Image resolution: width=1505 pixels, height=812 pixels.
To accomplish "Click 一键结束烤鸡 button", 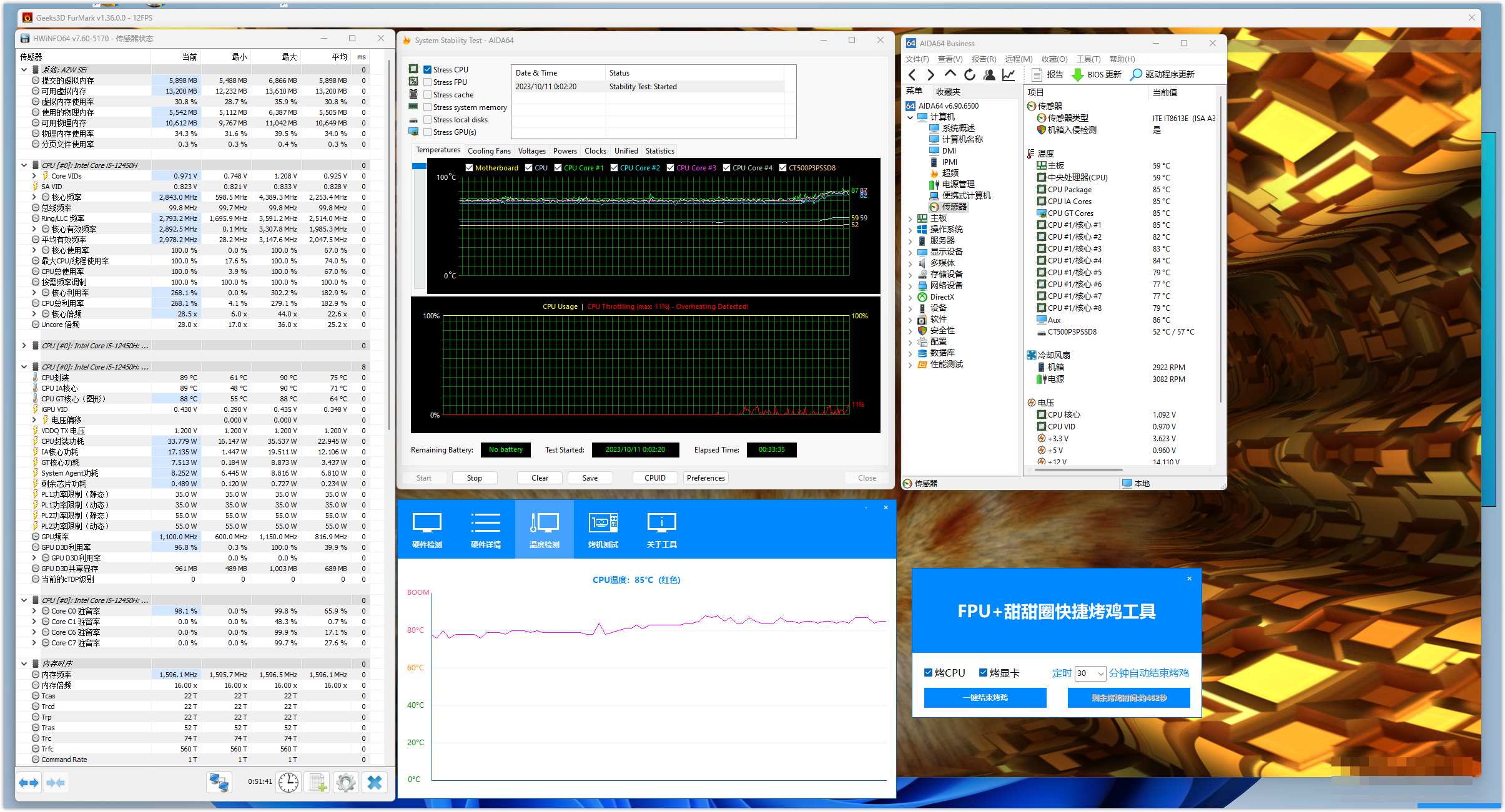I will click(x=985, y=698).
